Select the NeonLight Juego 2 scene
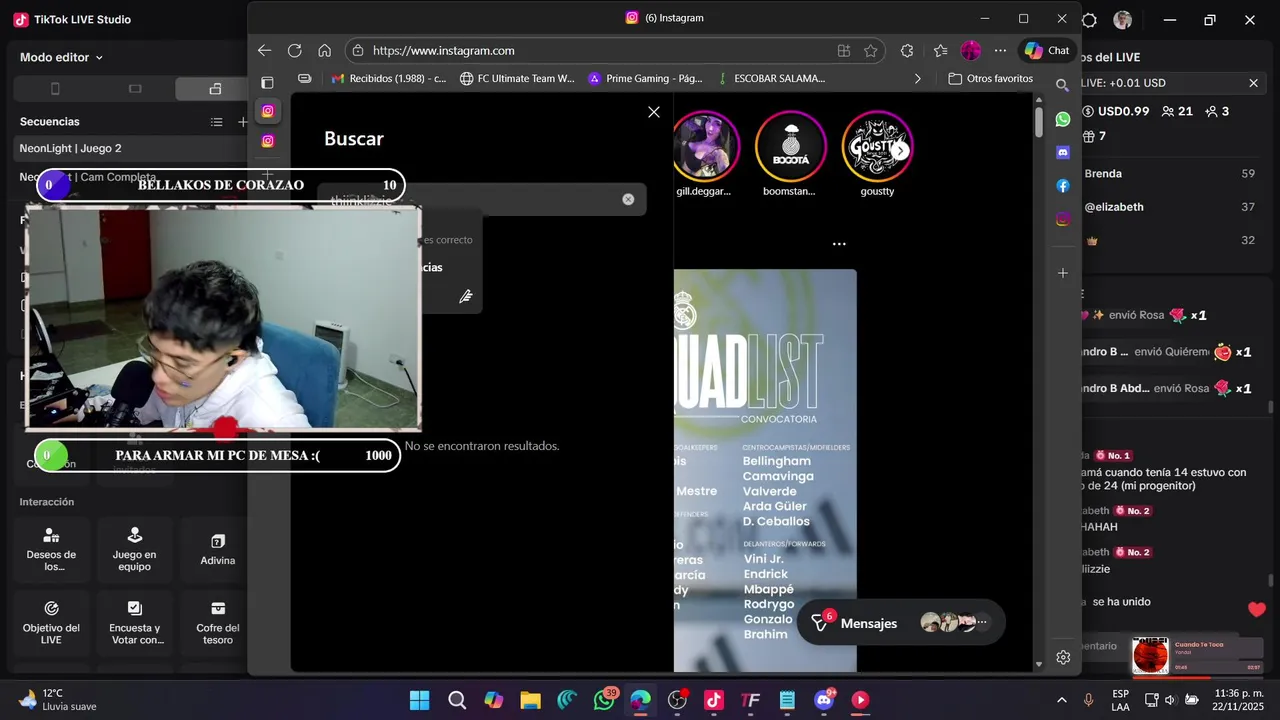 click(130, 148)
